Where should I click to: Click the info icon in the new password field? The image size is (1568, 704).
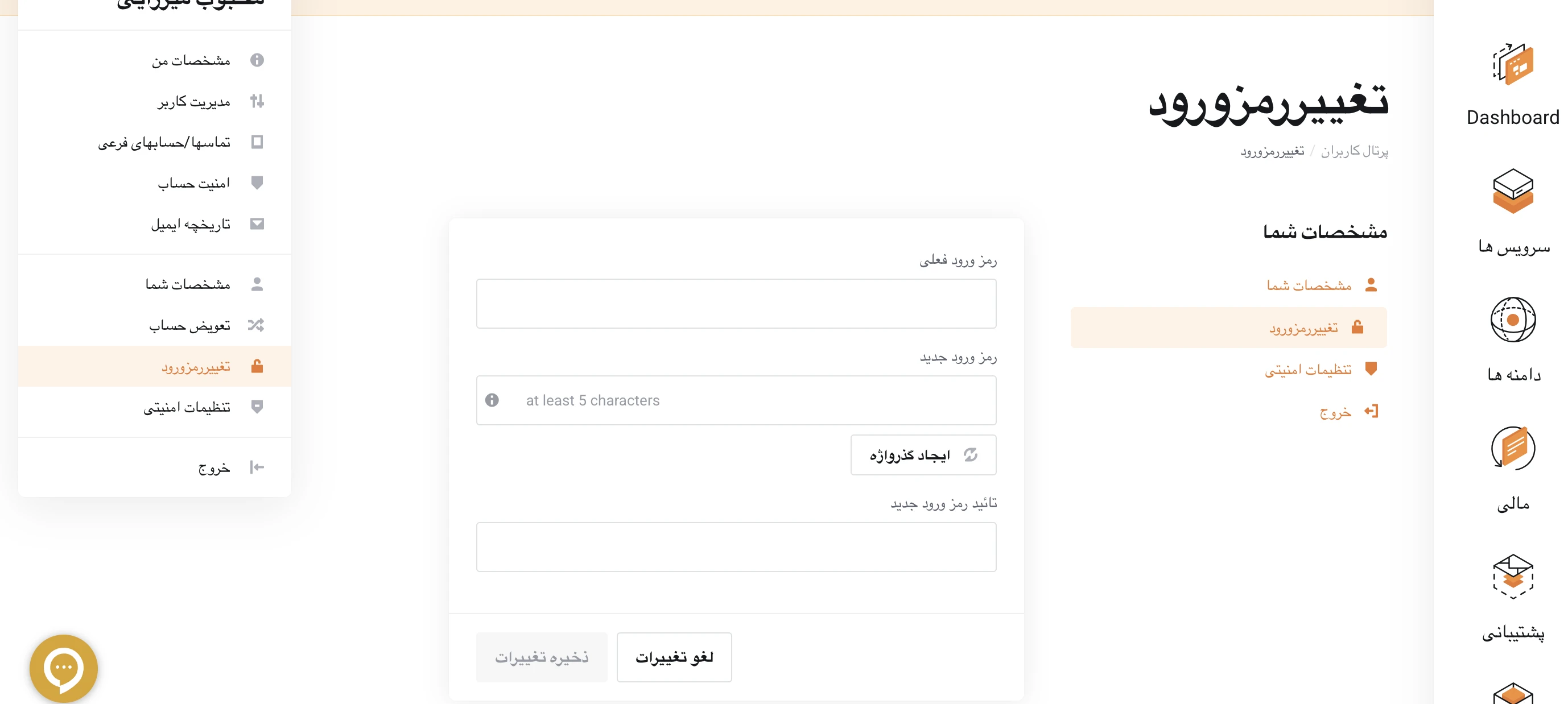pos(492,400)
